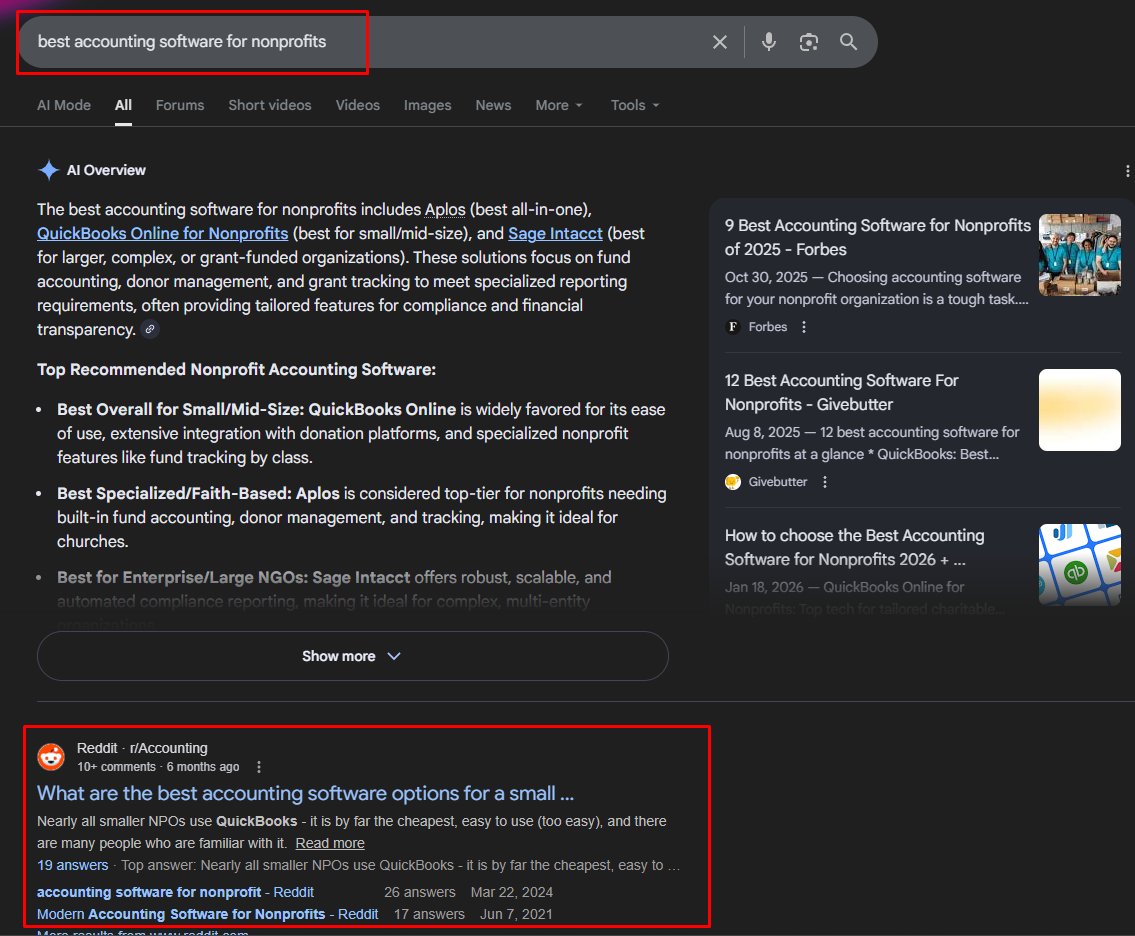View the News tab
This screenshot has width=1135, height=936.
[x=493, y=105]
